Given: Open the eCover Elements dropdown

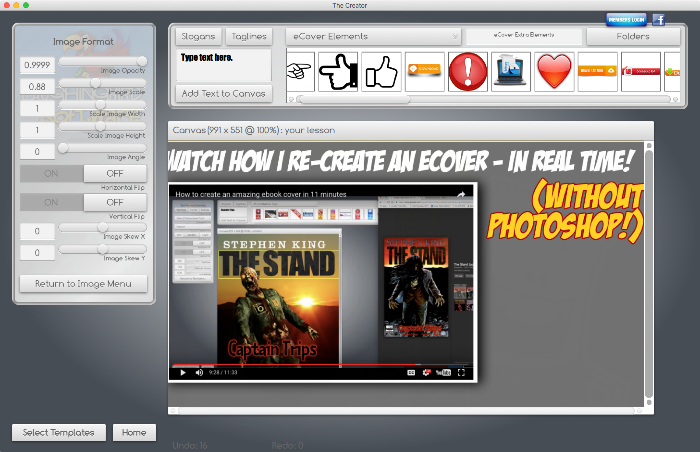Looking at the screenshot, I should tap(373, 36).
